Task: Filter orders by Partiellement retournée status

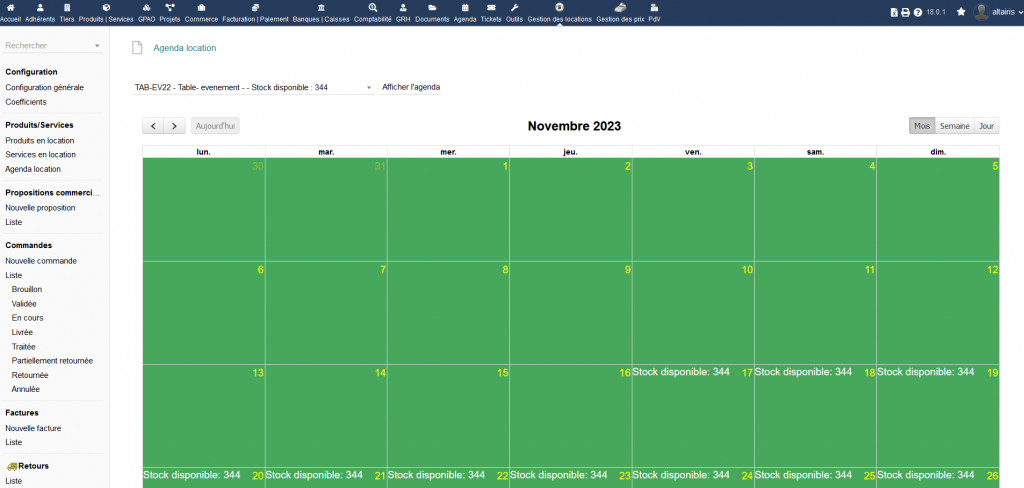Action: click(x=52, y=361)
